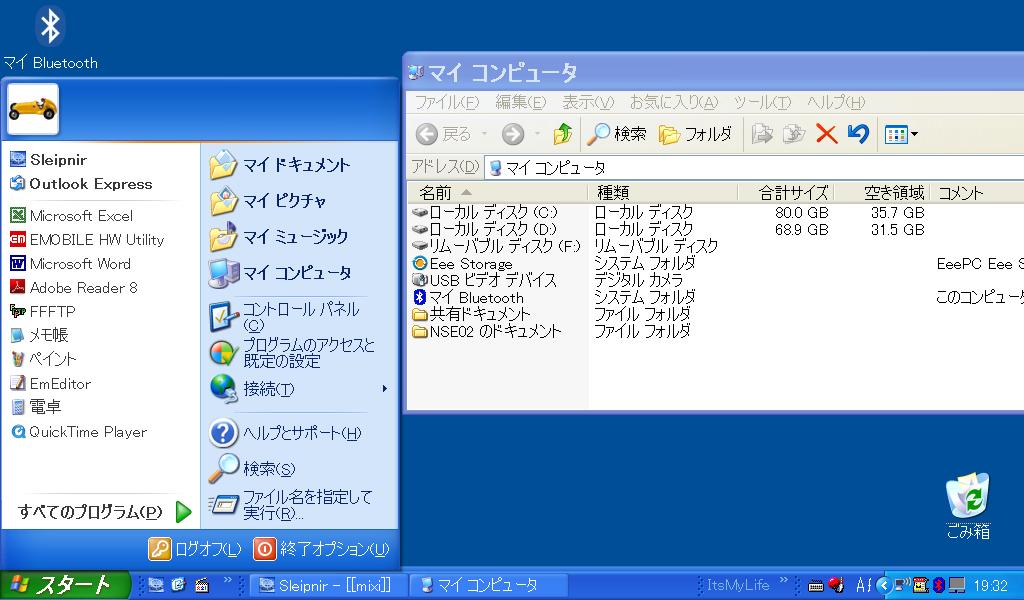This screenshot has width=1024, height=600.
Task: Select ローカル ディスク (D:)
Action: pos(485,229)
